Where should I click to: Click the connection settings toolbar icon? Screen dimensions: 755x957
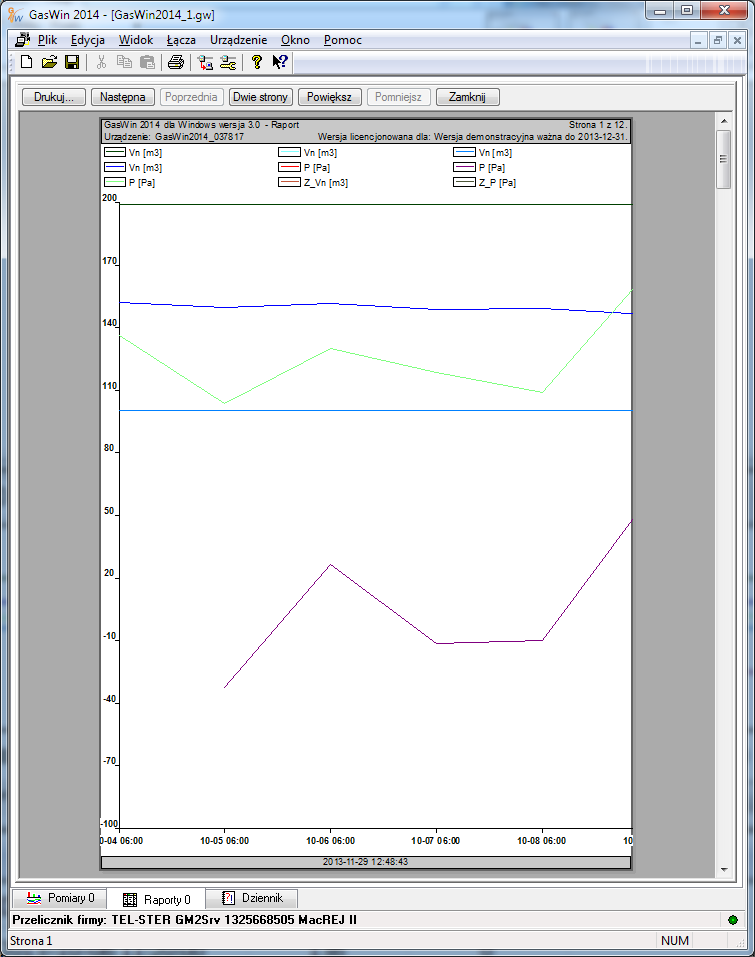228,62
